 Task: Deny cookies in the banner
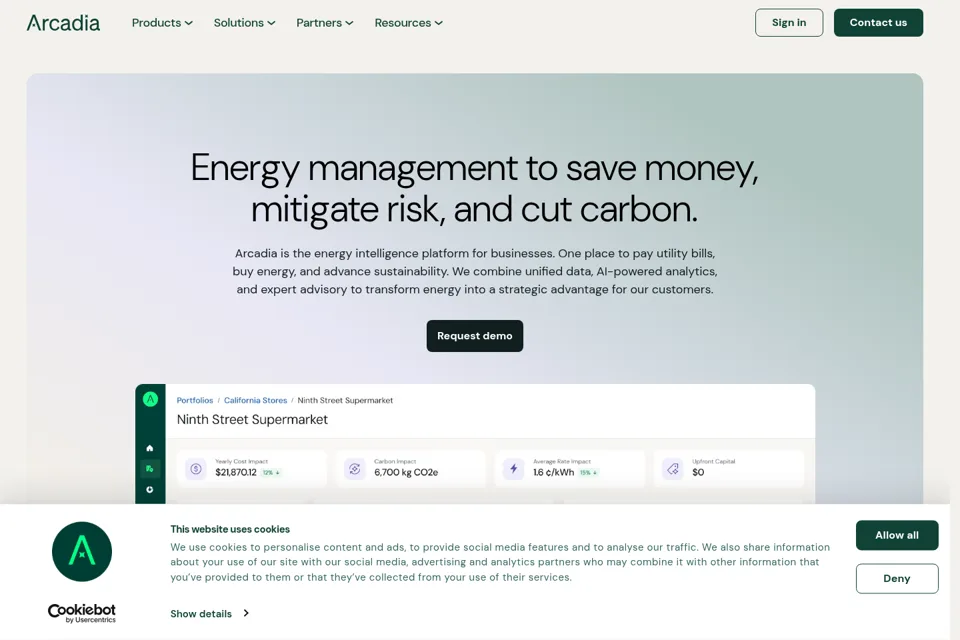pos(897,578)
